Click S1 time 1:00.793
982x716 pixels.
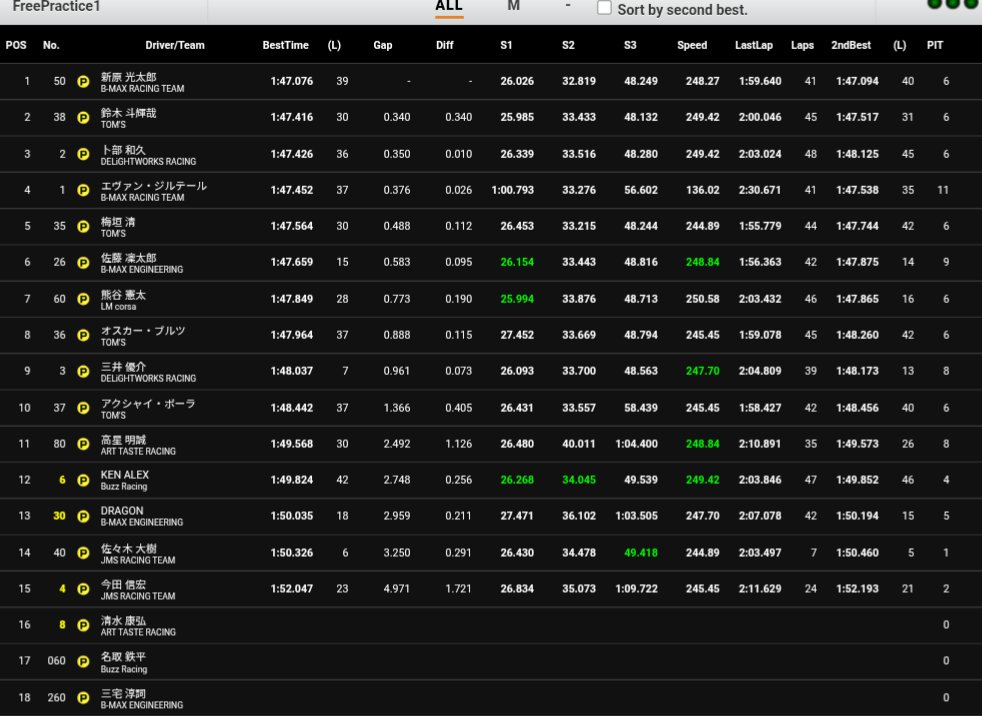coord(513,190)
